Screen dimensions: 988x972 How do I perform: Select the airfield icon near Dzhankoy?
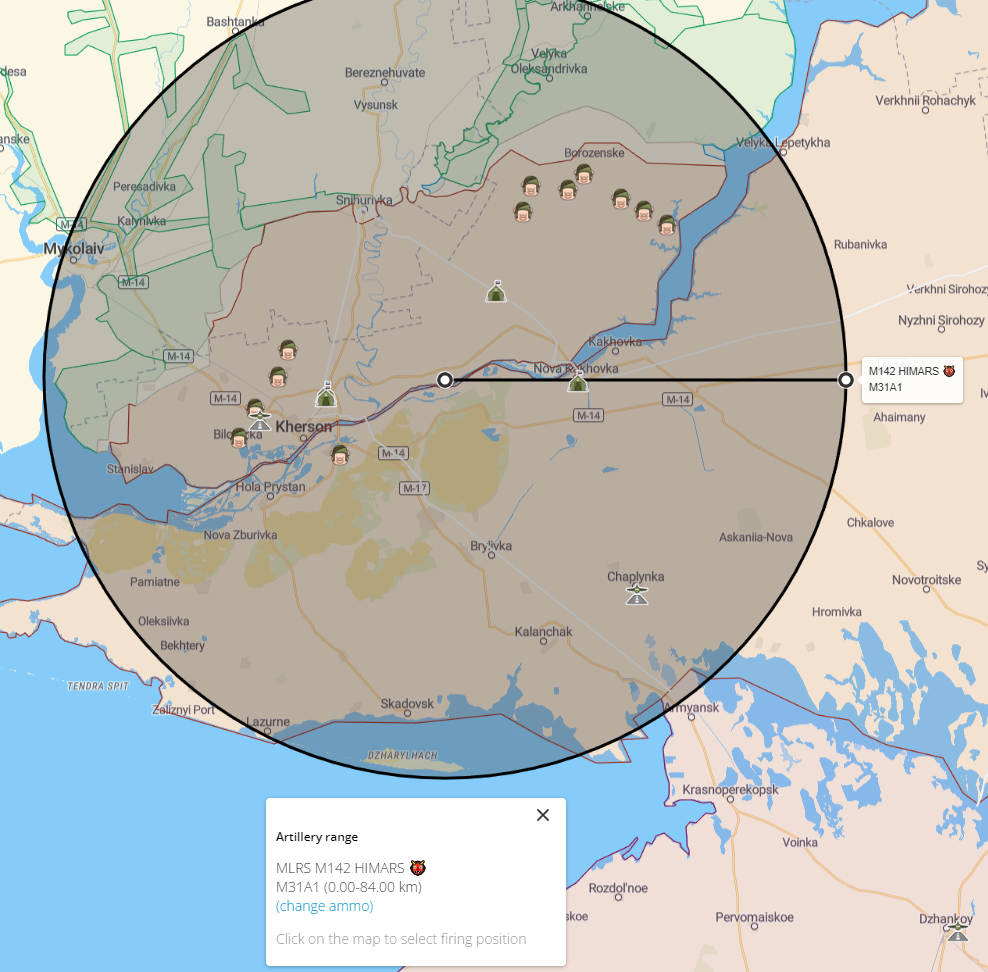pyautogui.click(x=958, y=932)
